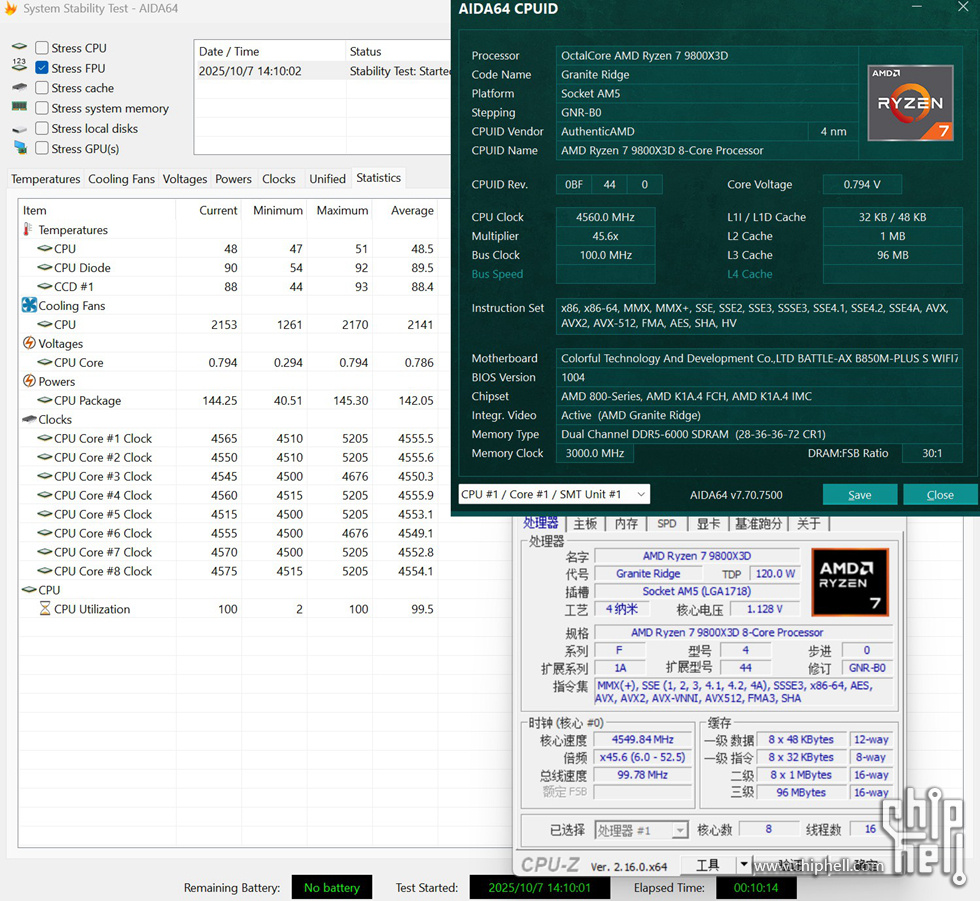Enable the Stress system memory checkbox
This screenshot has height=901, width=980.
[42, 108]
